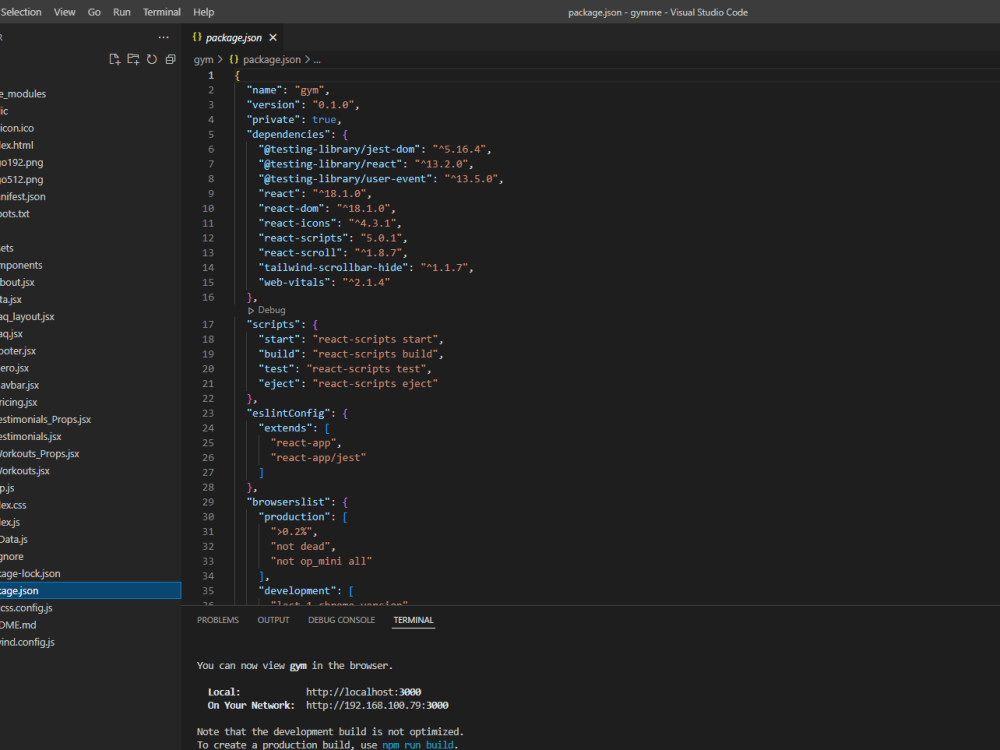Viewport: 1000px width, 750px height.
Task: Open More Actions in the Explorer header
Action: click(x=163, y=36)
